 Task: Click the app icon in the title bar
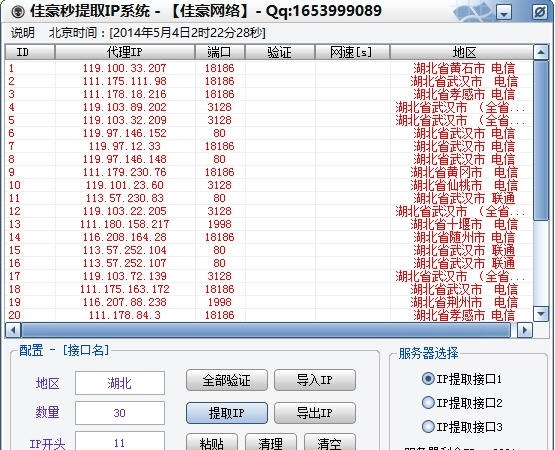(17, 12)
